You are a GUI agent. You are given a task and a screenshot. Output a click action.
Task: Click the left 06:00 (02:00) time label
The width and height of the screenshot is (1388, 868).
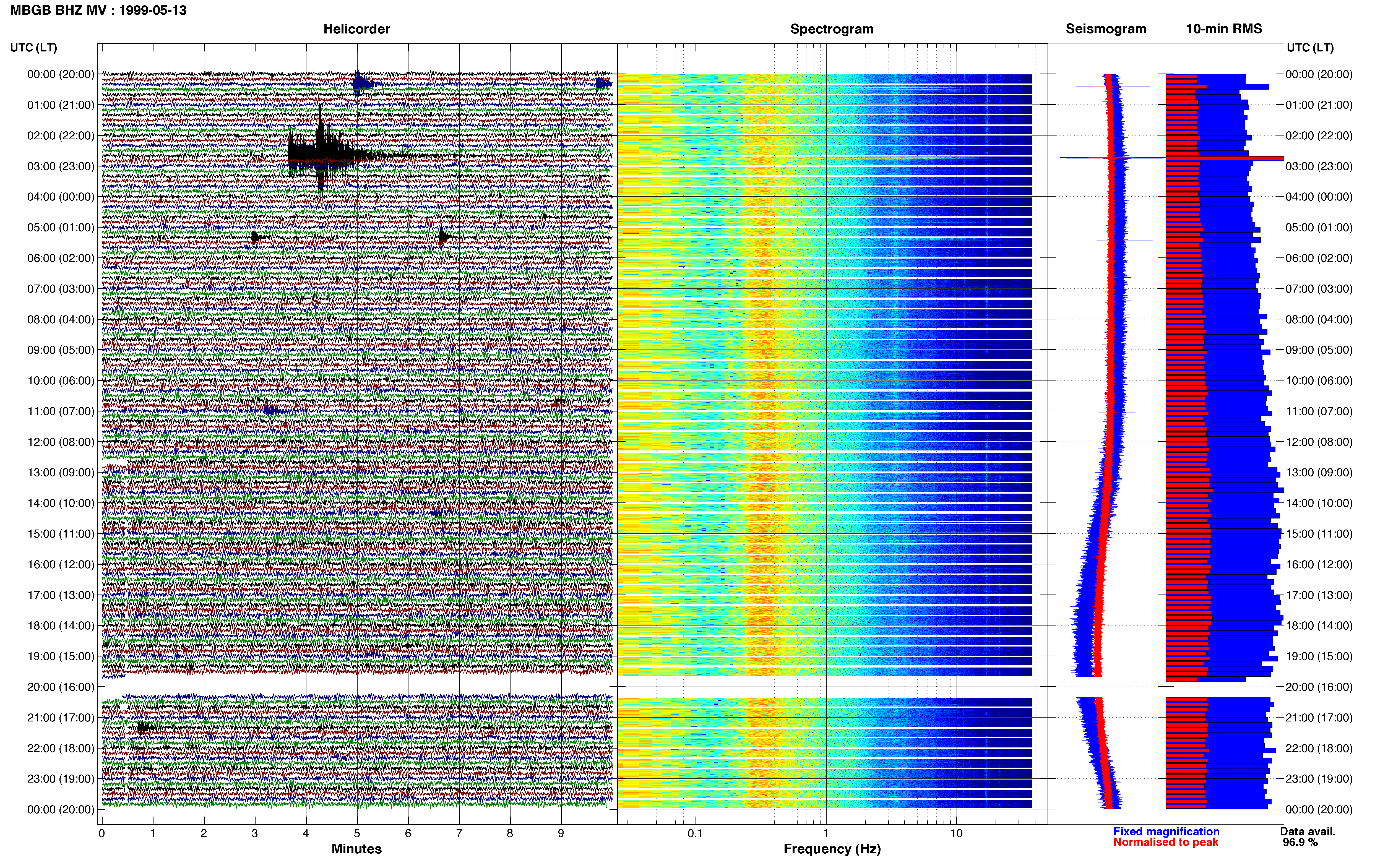point(61,258)
